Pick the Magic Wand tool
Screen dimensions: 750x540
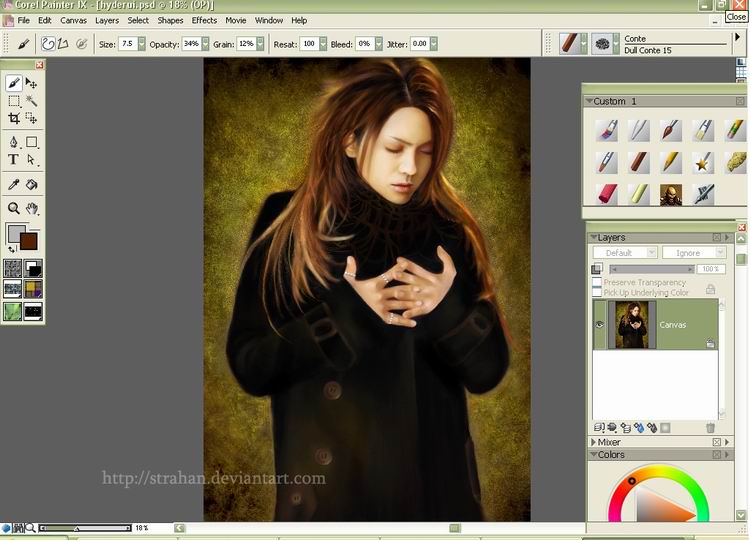click(32, 101)
